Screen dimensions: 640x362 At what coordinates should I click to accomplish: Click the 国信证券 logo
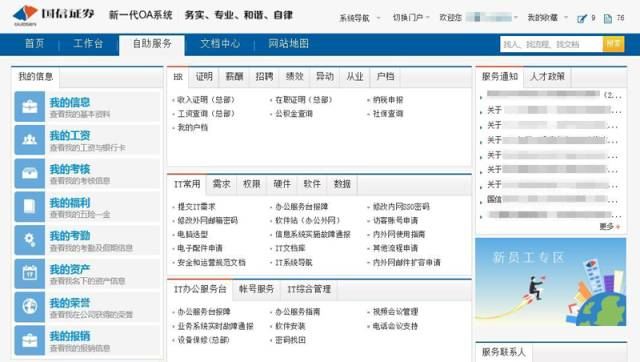(54, 16)
